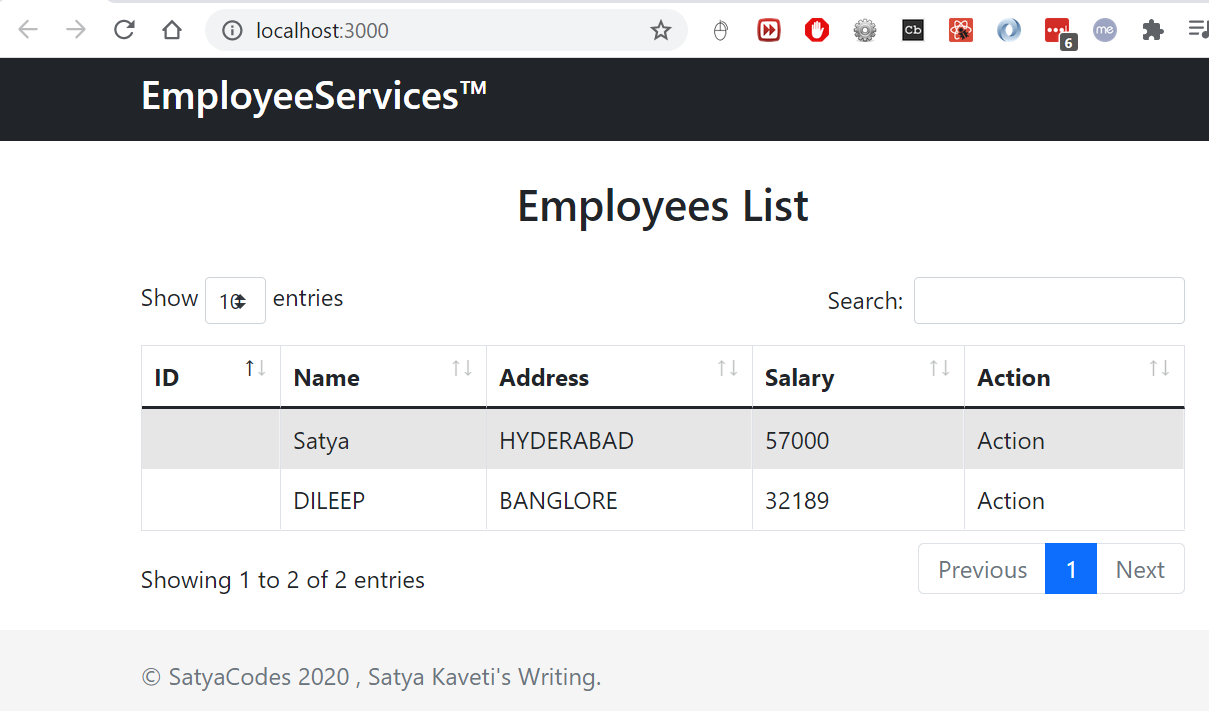Bookmark this page with the star icon
The height and width of the screenshot is (711, 1209).
tap(660, 31)
